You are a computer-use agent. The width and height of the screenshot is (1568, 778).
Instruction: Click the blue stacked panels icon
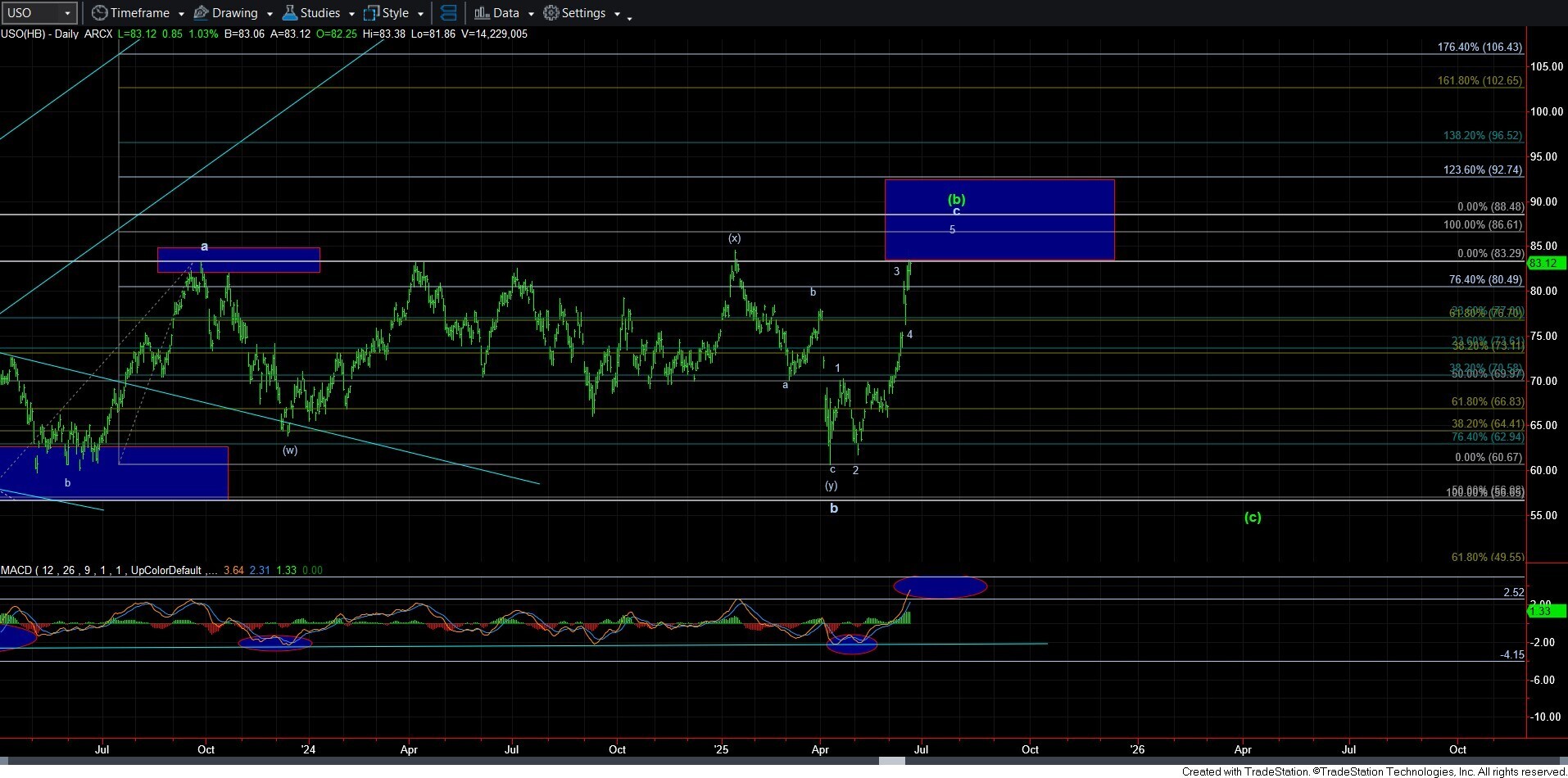448,13
